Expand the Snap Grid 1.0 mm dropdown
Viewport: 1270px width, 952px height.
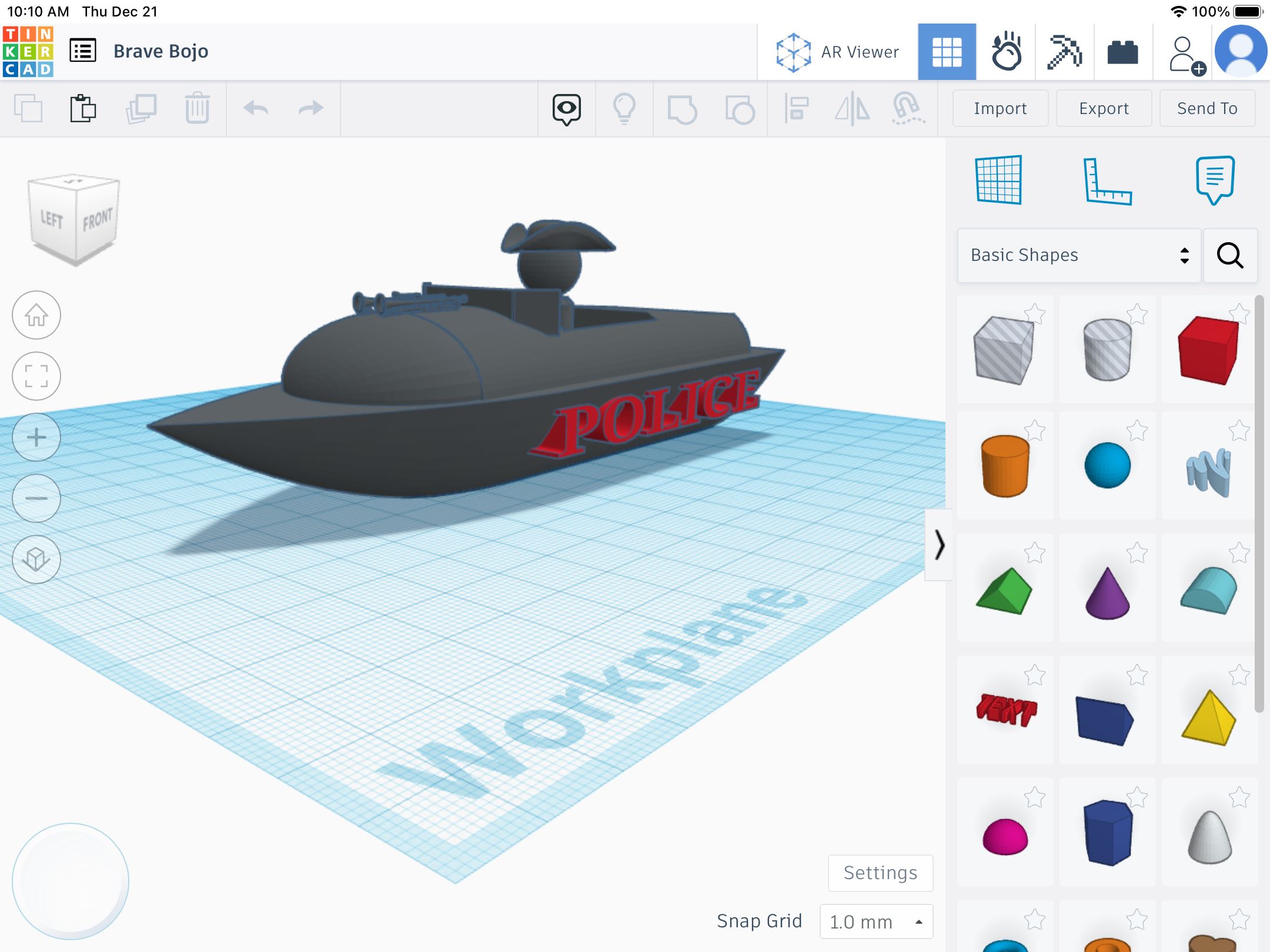pyautogui.click(x=876, y=921)
